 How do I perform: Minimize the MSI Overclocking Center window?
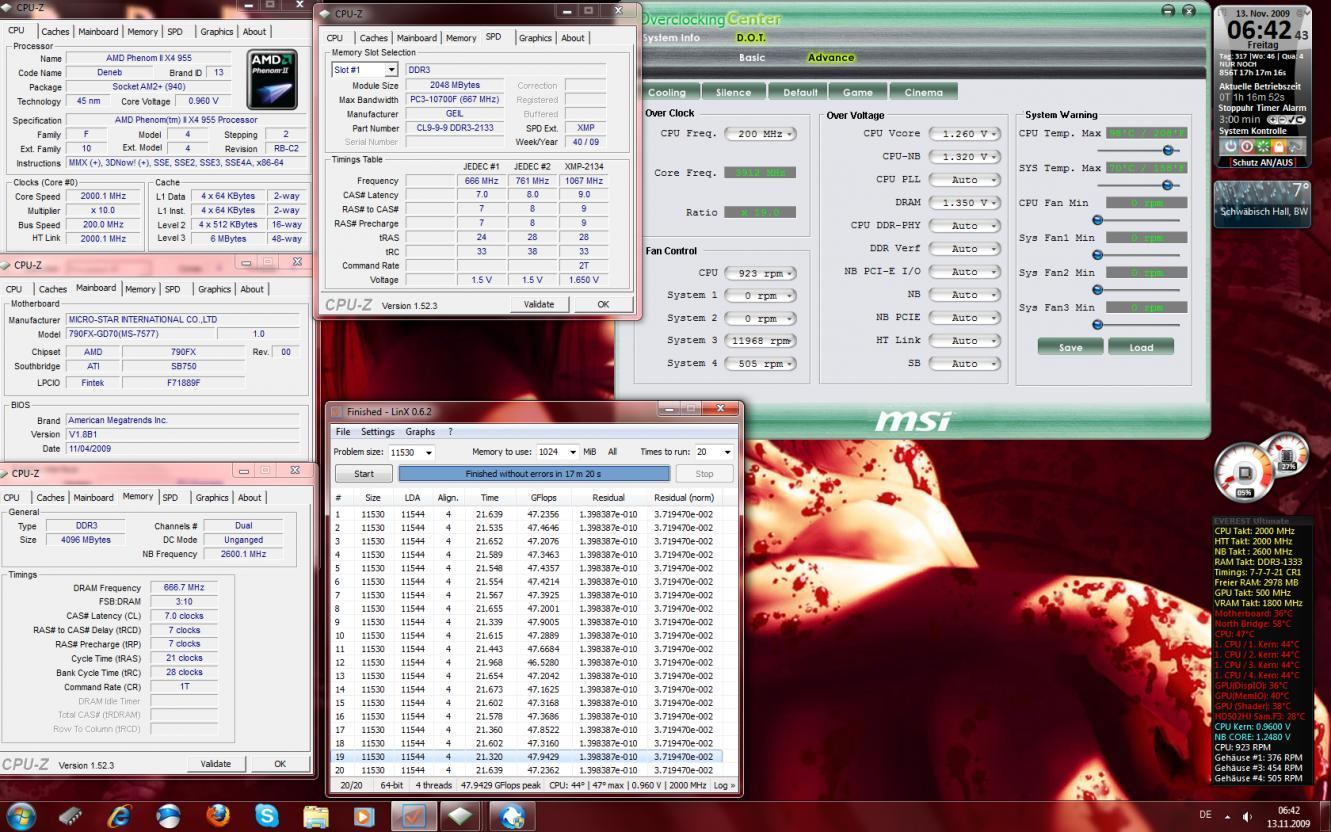1169,10
